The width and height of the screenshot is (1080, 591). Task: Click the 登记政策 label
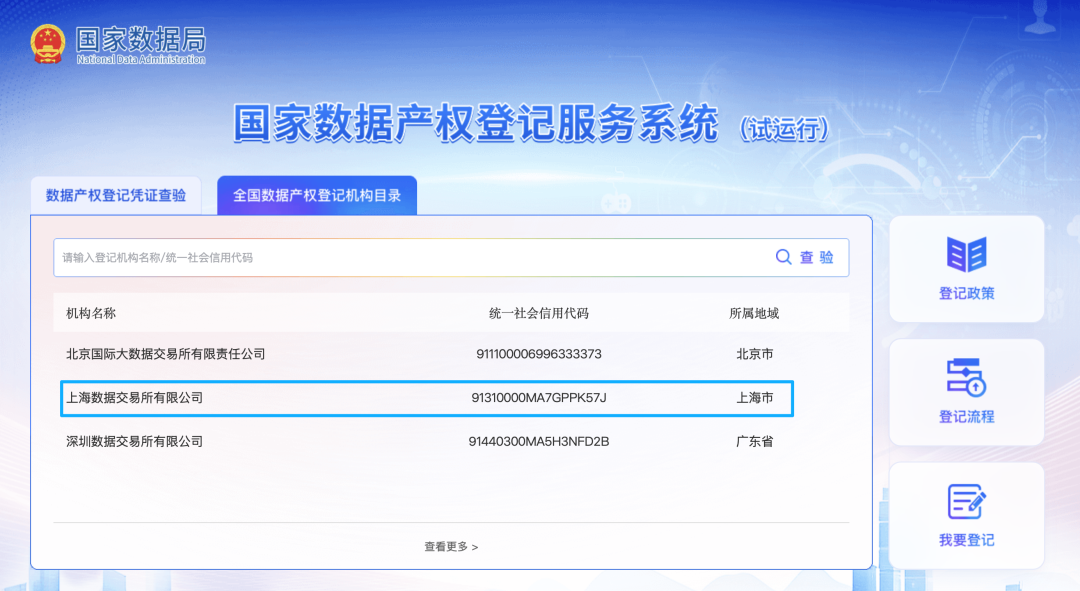[x=966, y=293]
